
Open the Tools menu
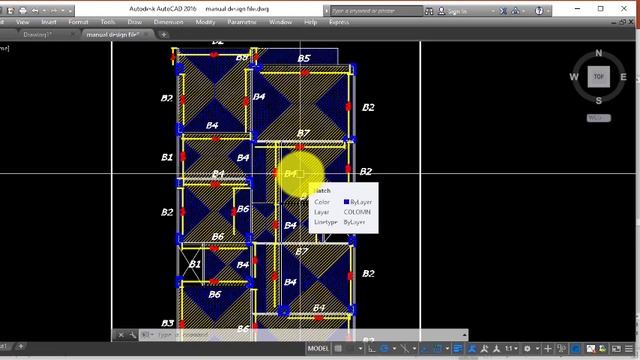(108, 22)
